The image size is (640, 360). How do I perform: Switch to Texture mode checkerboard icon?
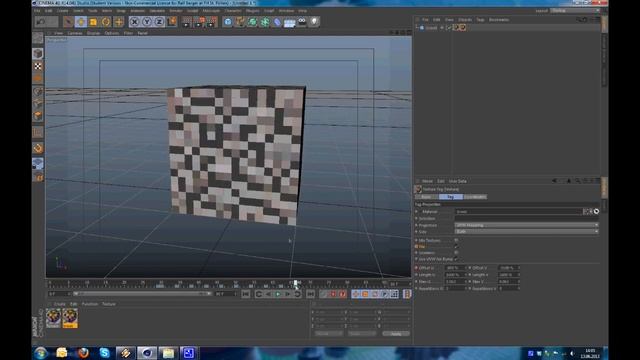click(38, 66)
